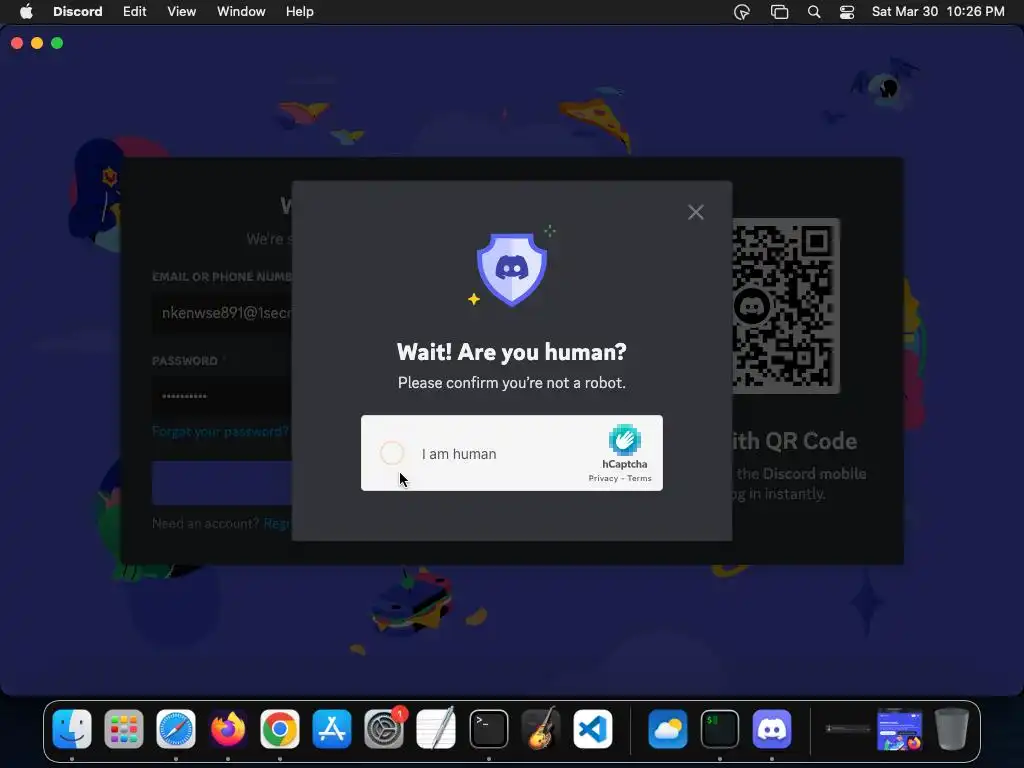1024x768 pixels.
Task: Open Spotlight search in menu bar
Action: point(814,12)
